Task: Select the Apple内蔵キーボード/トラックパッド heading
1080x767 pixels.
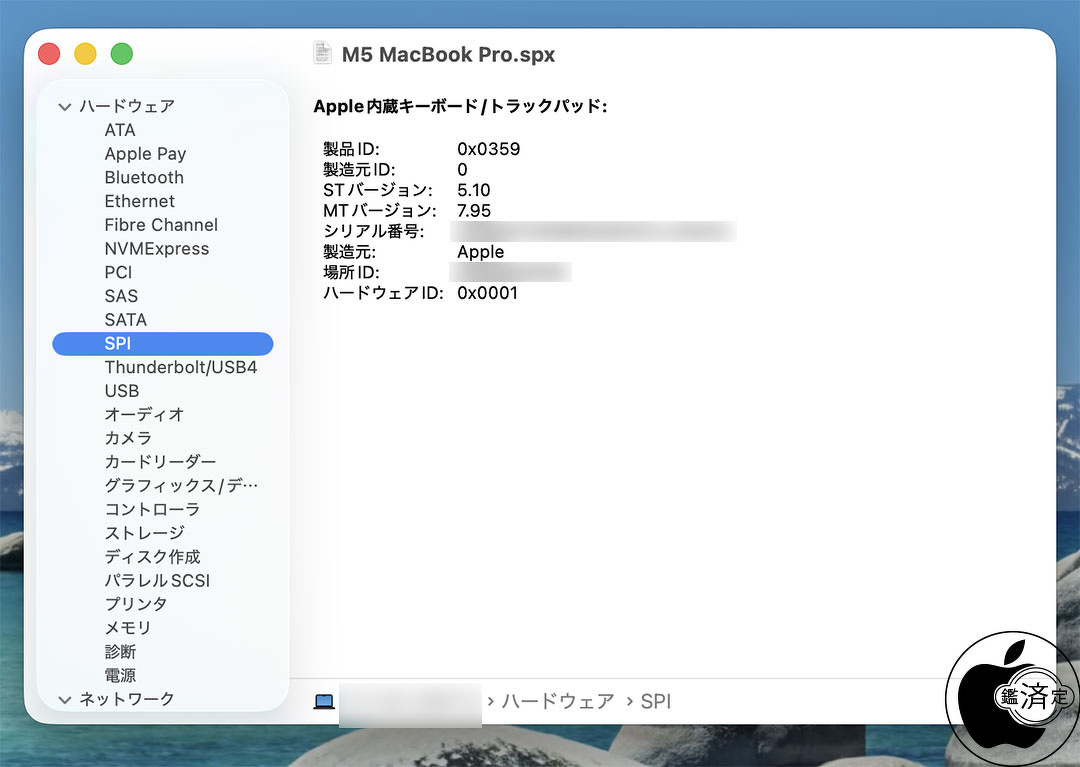Action: pos(460,106)
